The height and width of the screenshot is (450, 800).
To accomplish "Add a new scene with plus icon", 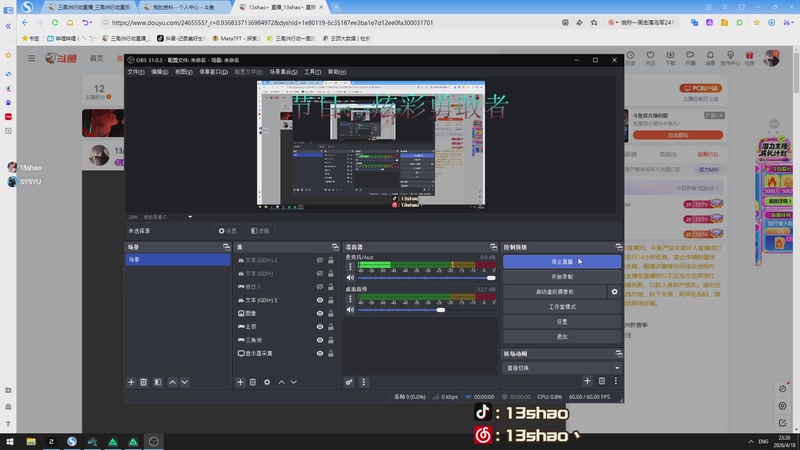I will pyautogui.click(x=131, y=382).
